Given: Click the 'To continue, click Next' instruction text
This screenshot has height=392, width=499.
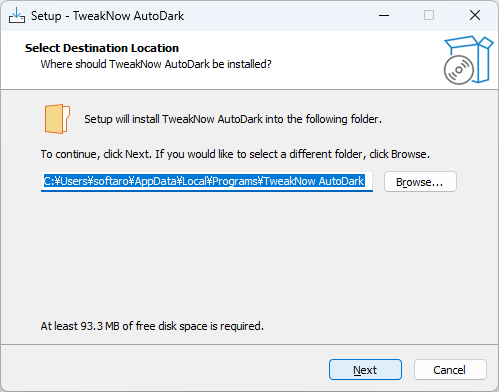Looking at the screenshot, I should pos(235,154).
